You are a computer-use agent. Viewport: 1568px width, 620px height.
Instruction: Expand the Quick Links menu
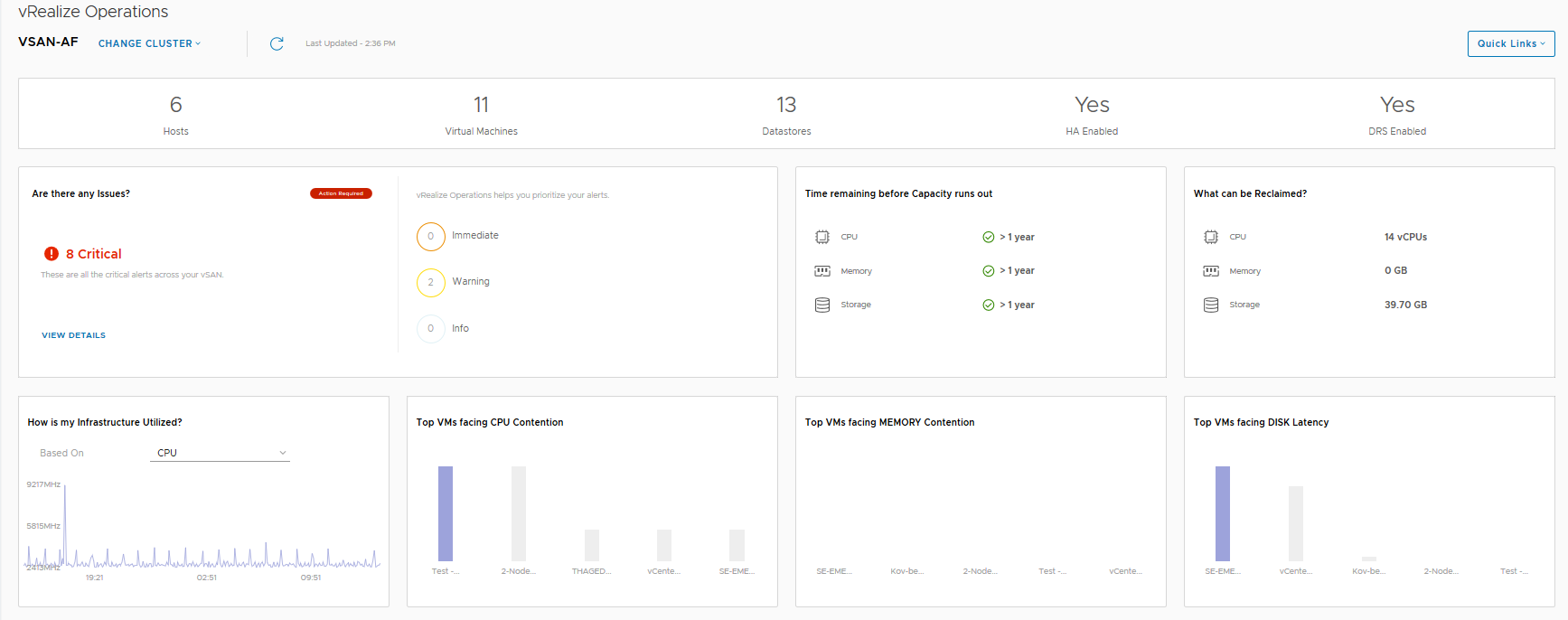click(x=1511, y=43)
